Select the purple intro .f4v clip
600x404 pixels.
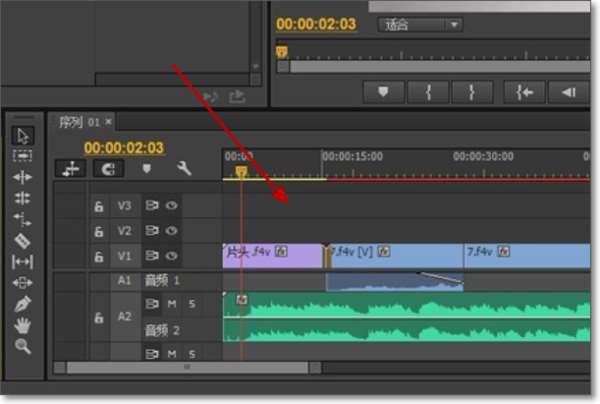coord(273,256)
